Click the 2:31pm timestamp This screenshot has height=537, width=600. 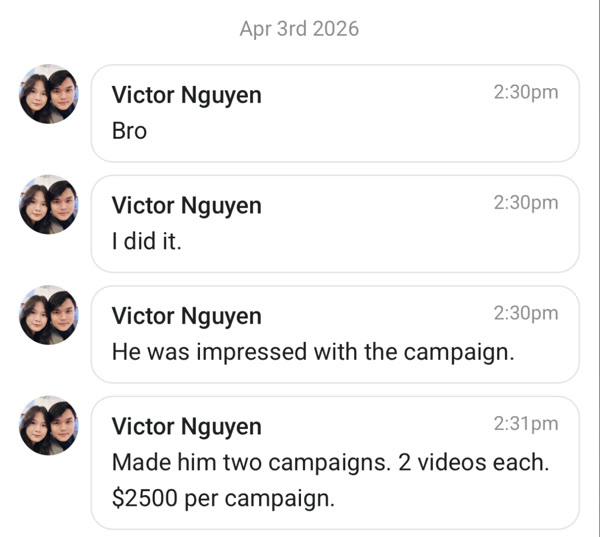click(x=526, y=423)
